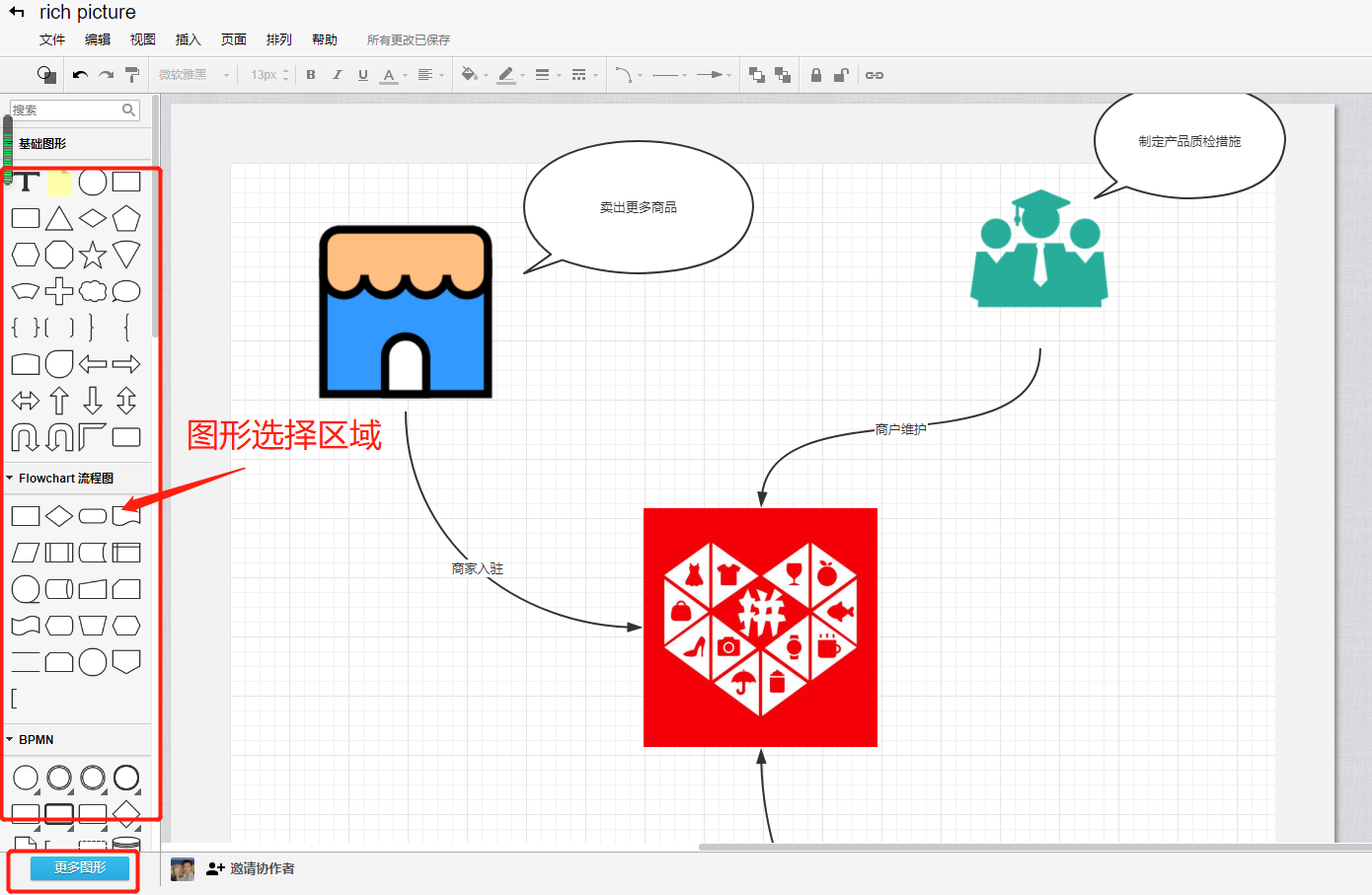The height and width of the screenshot is (895, 1372).
Task: Open the 排列 menu
Action: [279, 39]
